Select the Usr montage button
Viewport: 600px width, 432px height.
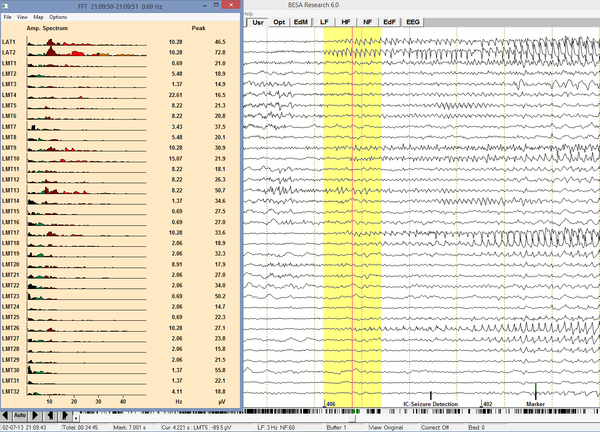pos(258,20)
